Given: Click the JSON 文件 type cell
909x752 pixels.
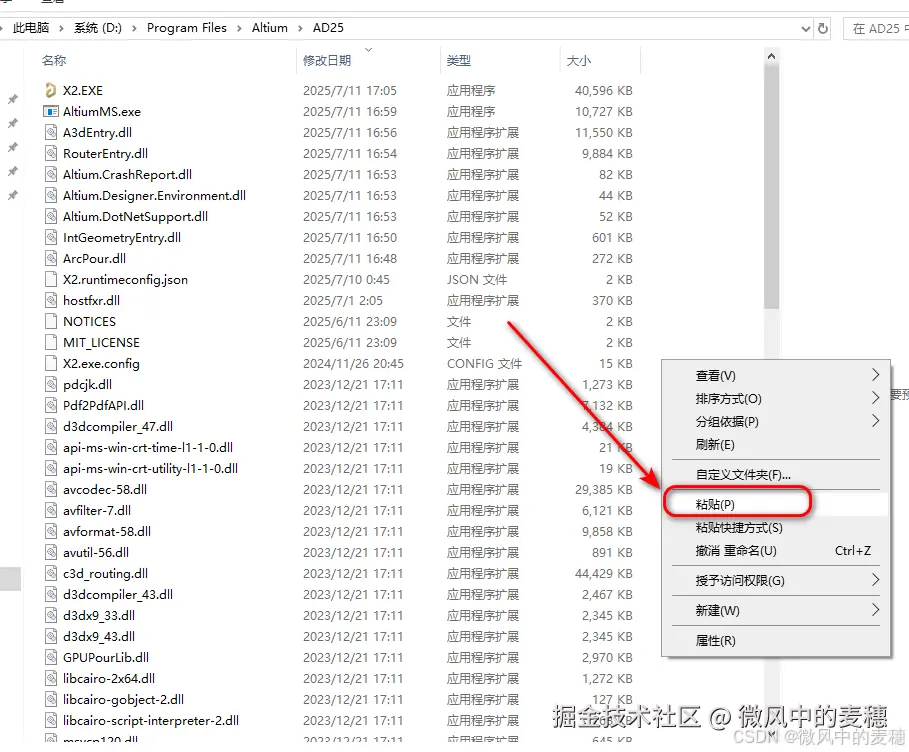Looking at the screenshot, I should [x=477, y=279].
